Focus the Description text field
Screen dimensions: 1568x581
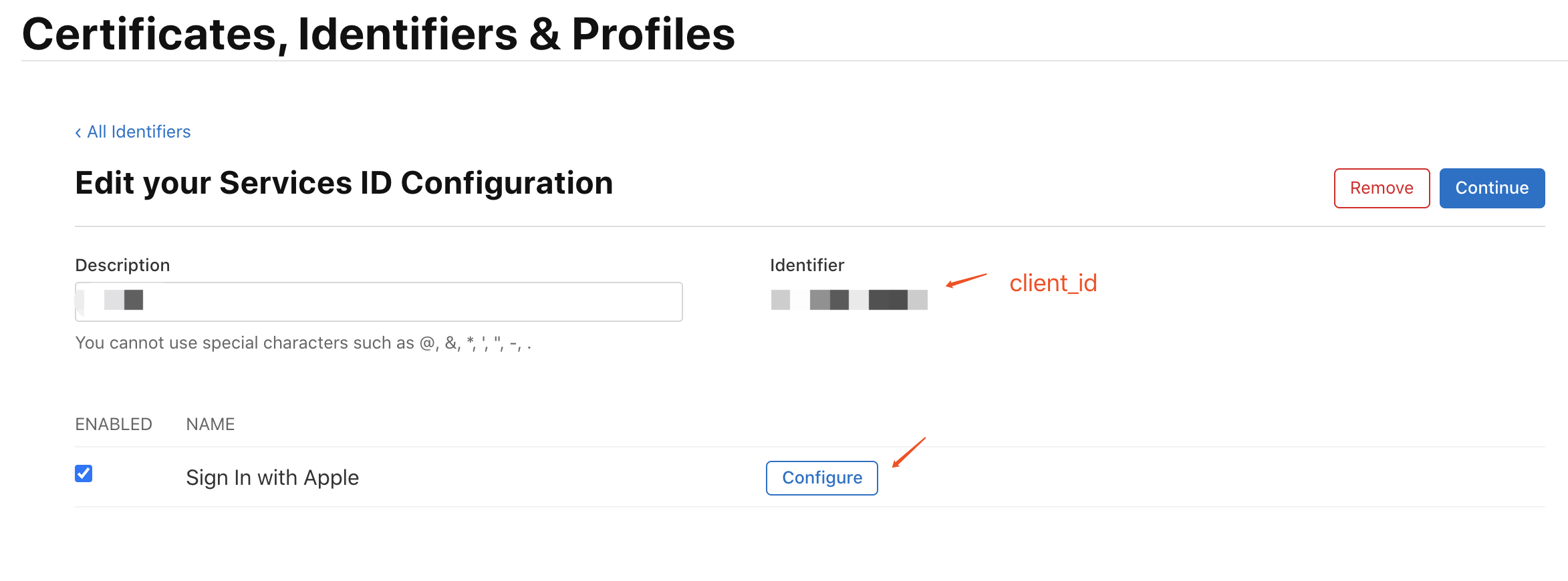401,302
